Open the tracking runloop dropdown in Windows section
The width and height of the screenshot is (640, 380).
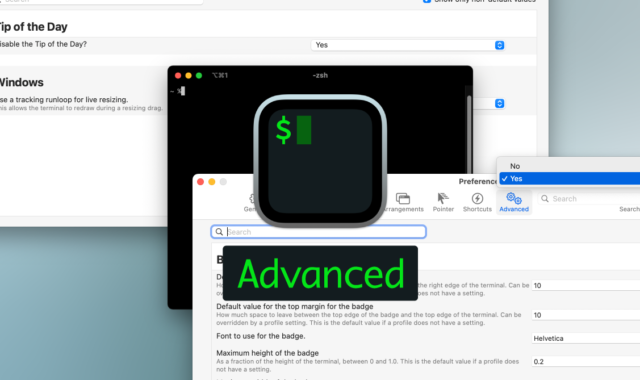point(499,104)
